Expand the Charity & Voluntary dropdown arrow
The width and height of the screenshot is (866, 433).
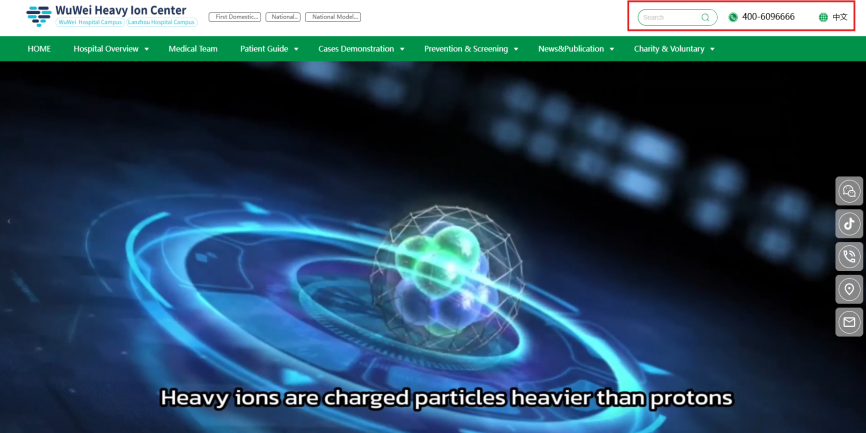(712, 49)
